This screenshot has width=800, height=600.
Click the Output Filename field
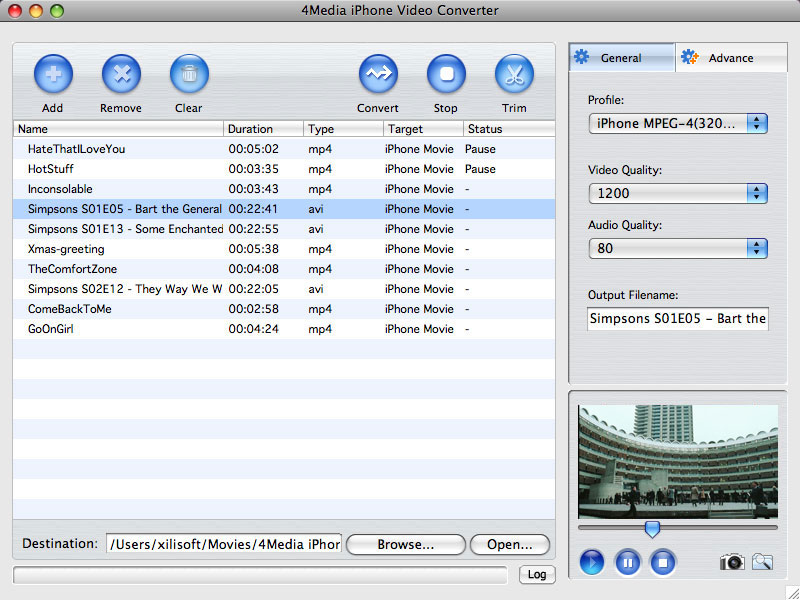[x=678, y=319]
